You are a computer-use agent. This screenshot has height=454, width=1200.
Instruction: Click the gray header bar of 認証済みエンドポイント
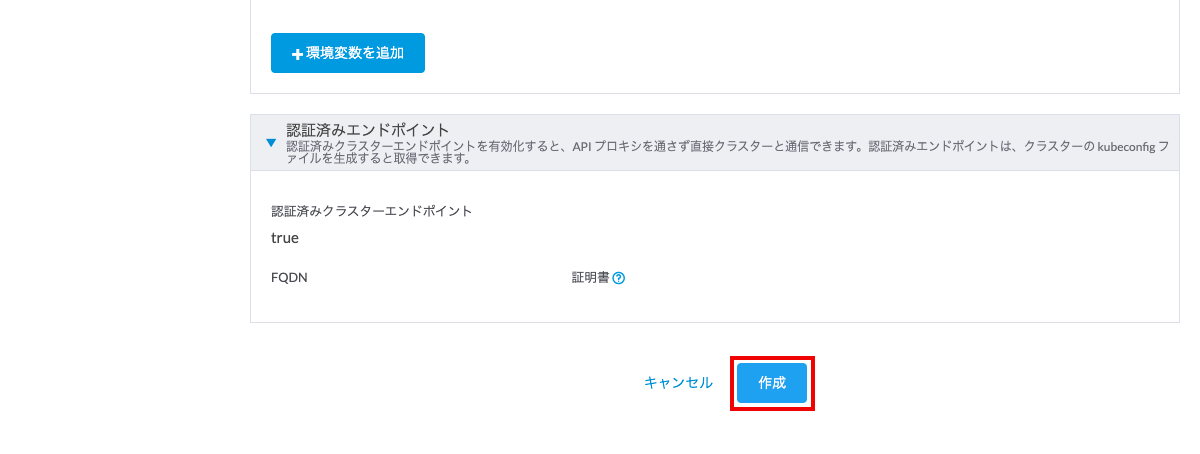point(715,143)
